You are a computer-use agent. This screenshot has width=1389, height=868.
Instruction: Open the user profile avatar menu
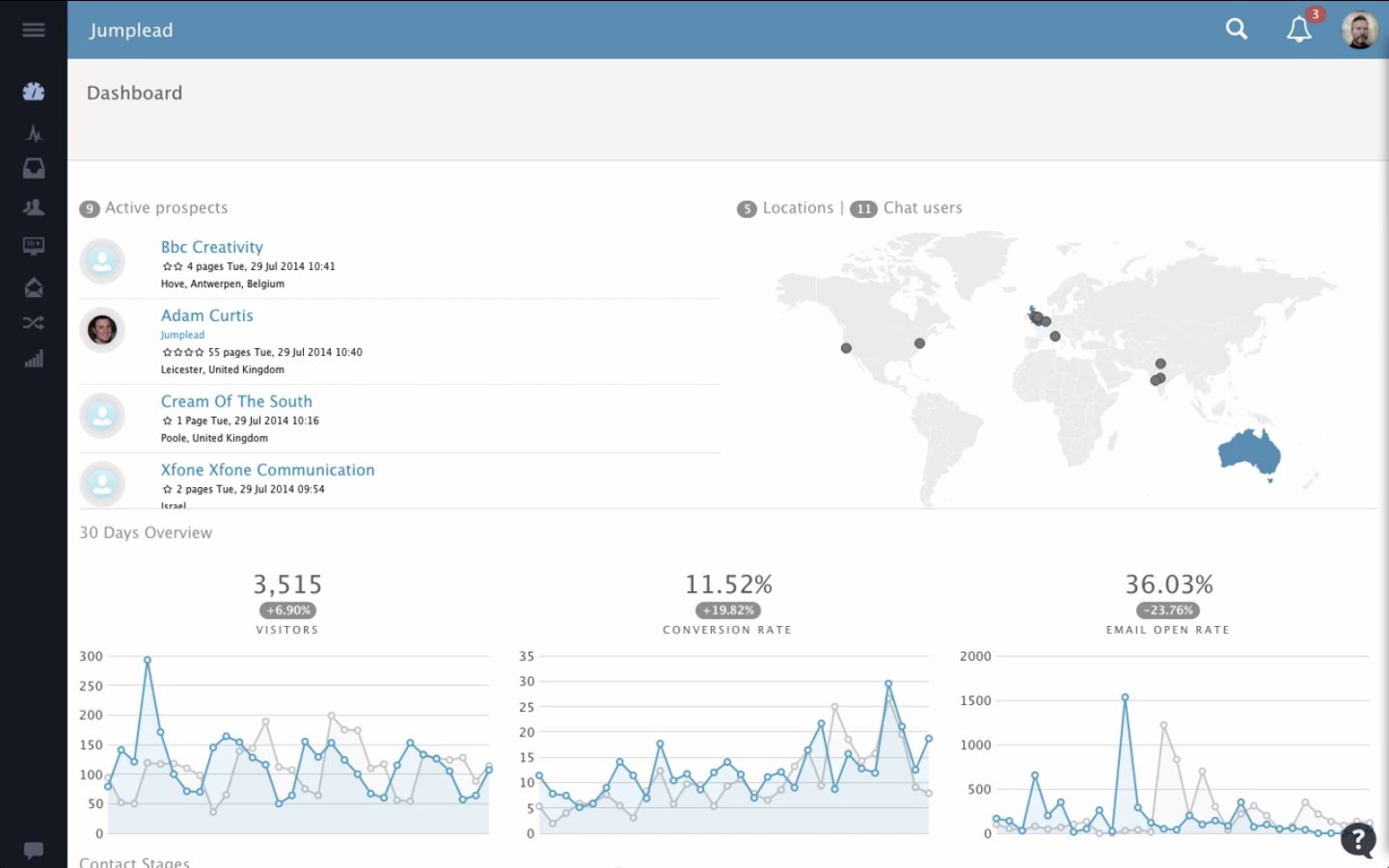[x=1359, y=30]
